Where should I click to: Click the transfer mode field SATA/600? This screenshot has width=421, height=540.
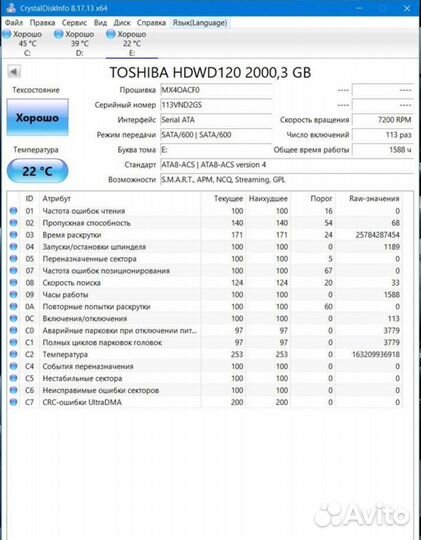coord(216,135)
